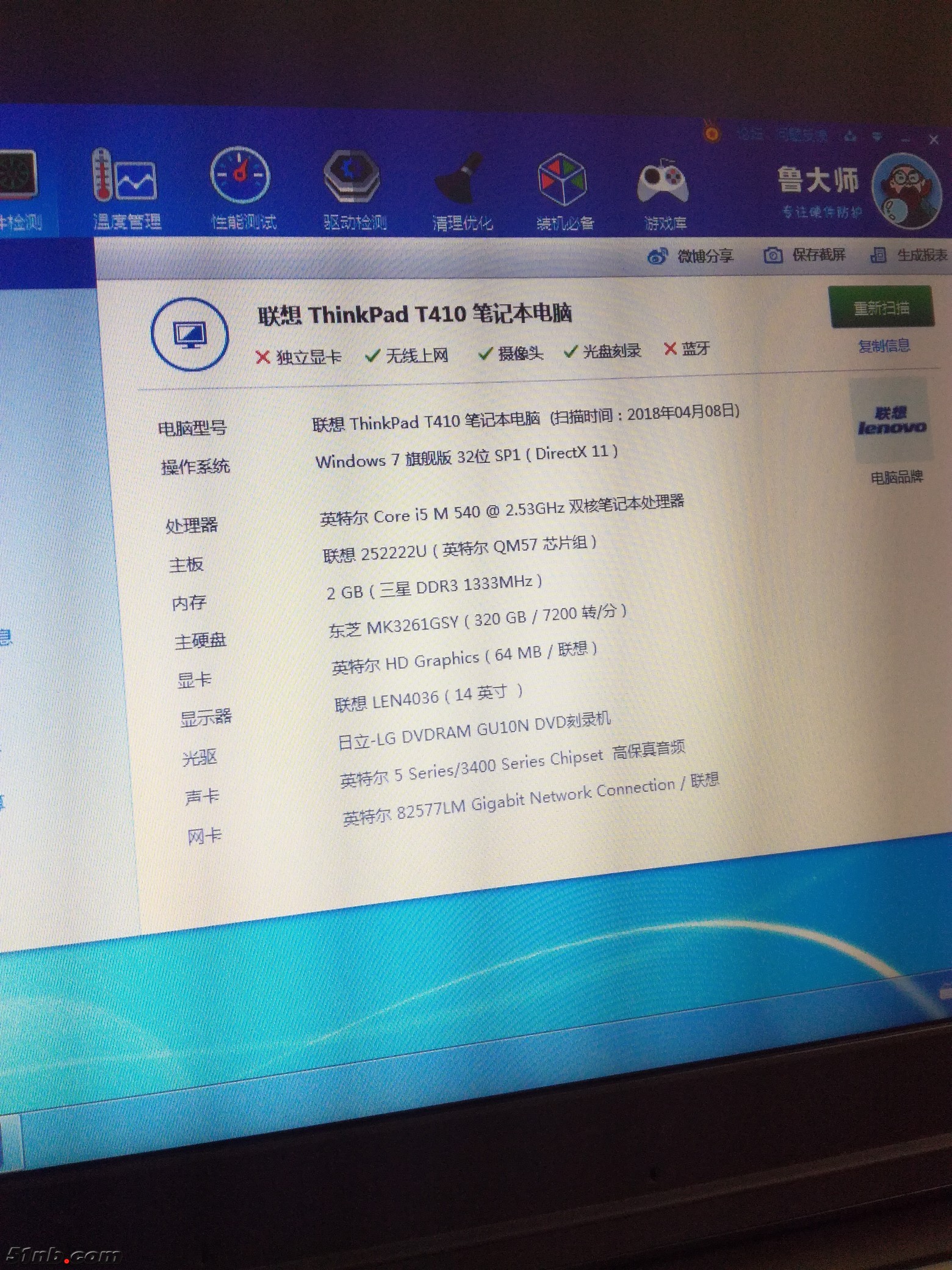This screenshot has width=952, height=1270.
Task: Select the 驱动检测 tab label
Action: [x=355, y=223]
